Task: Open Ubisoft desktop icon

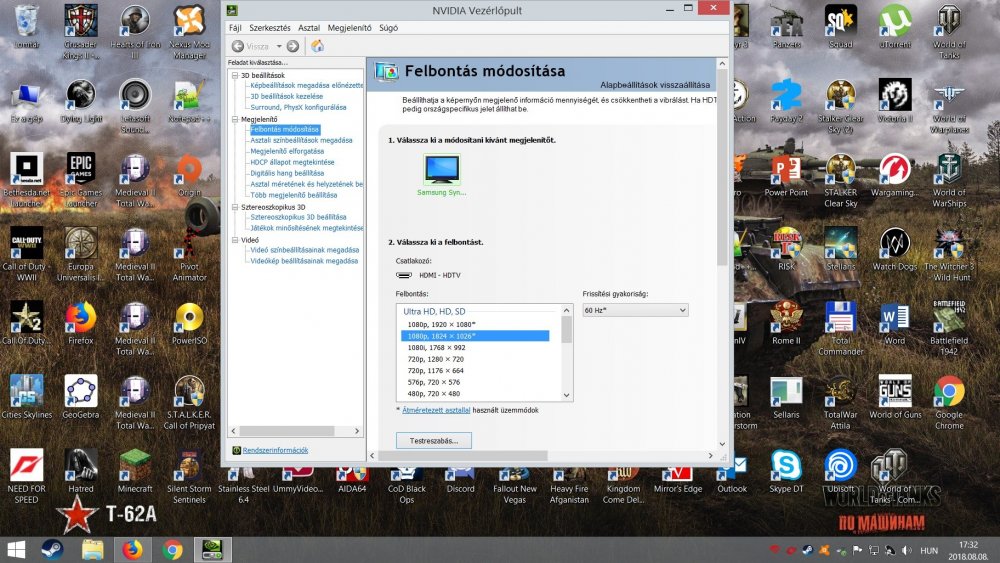Action: (x=841, y=471)
